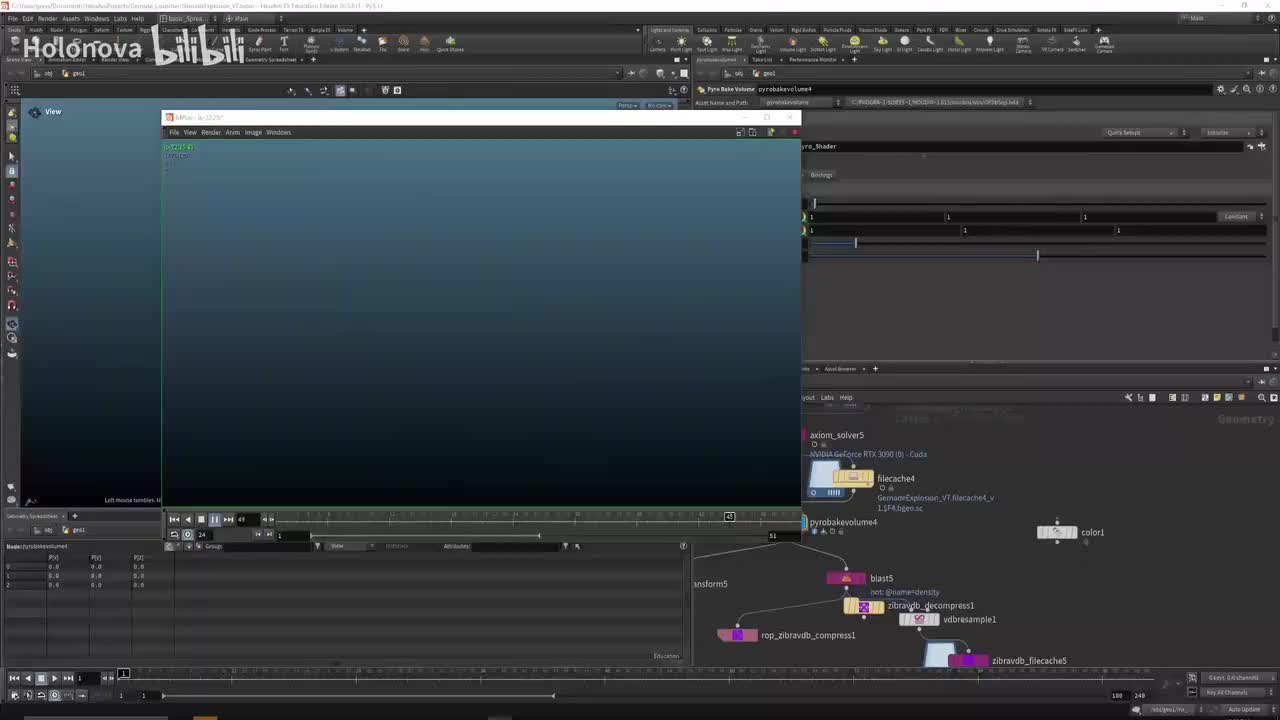Click the Group input field in spreadsheet
Screen dimensions: 1280x720
[265, 546]
